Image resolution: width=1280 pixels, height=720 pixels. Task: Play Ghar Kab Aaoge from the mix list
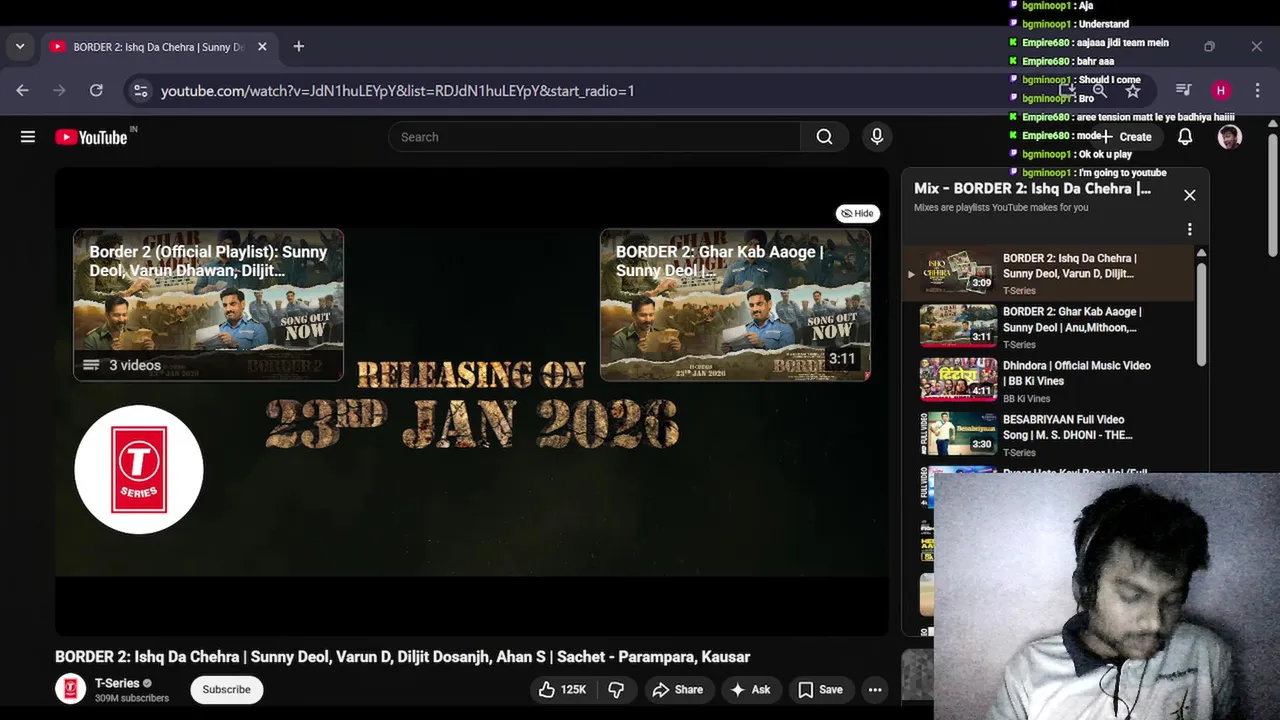(1048, 327)
